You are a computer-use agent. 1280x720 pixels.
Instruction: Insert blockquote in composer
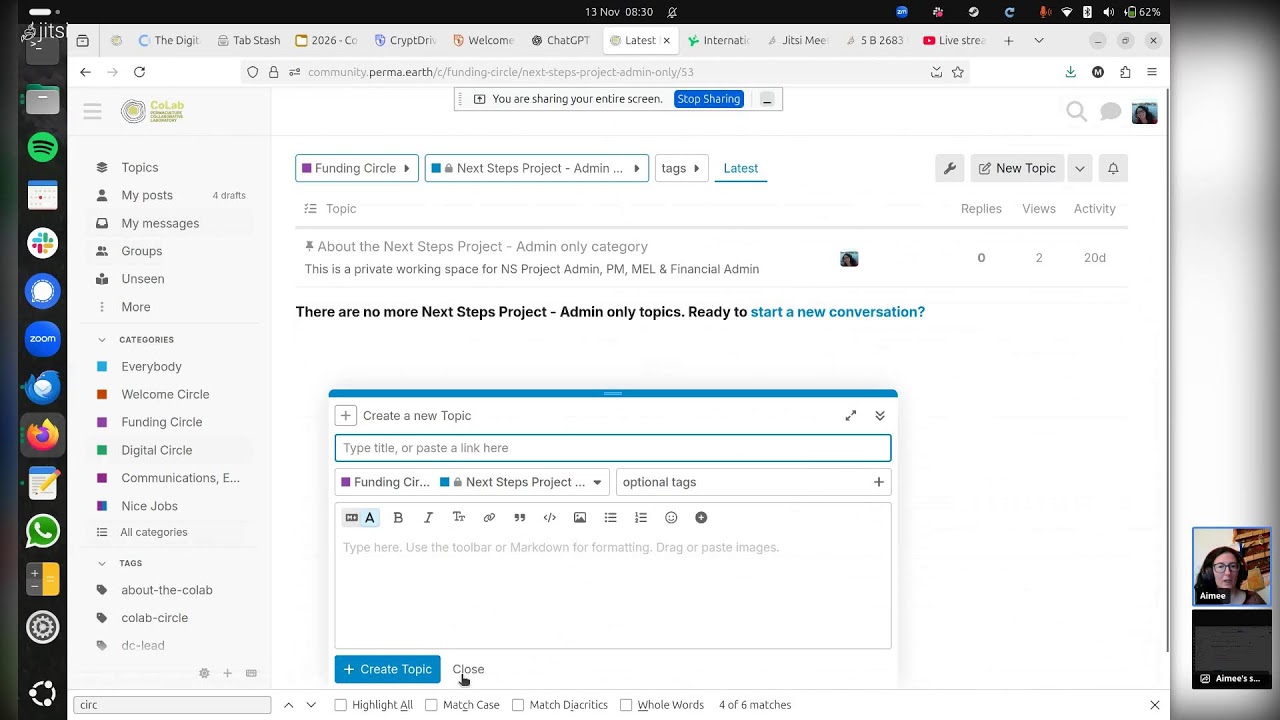(x=519, y=517)
